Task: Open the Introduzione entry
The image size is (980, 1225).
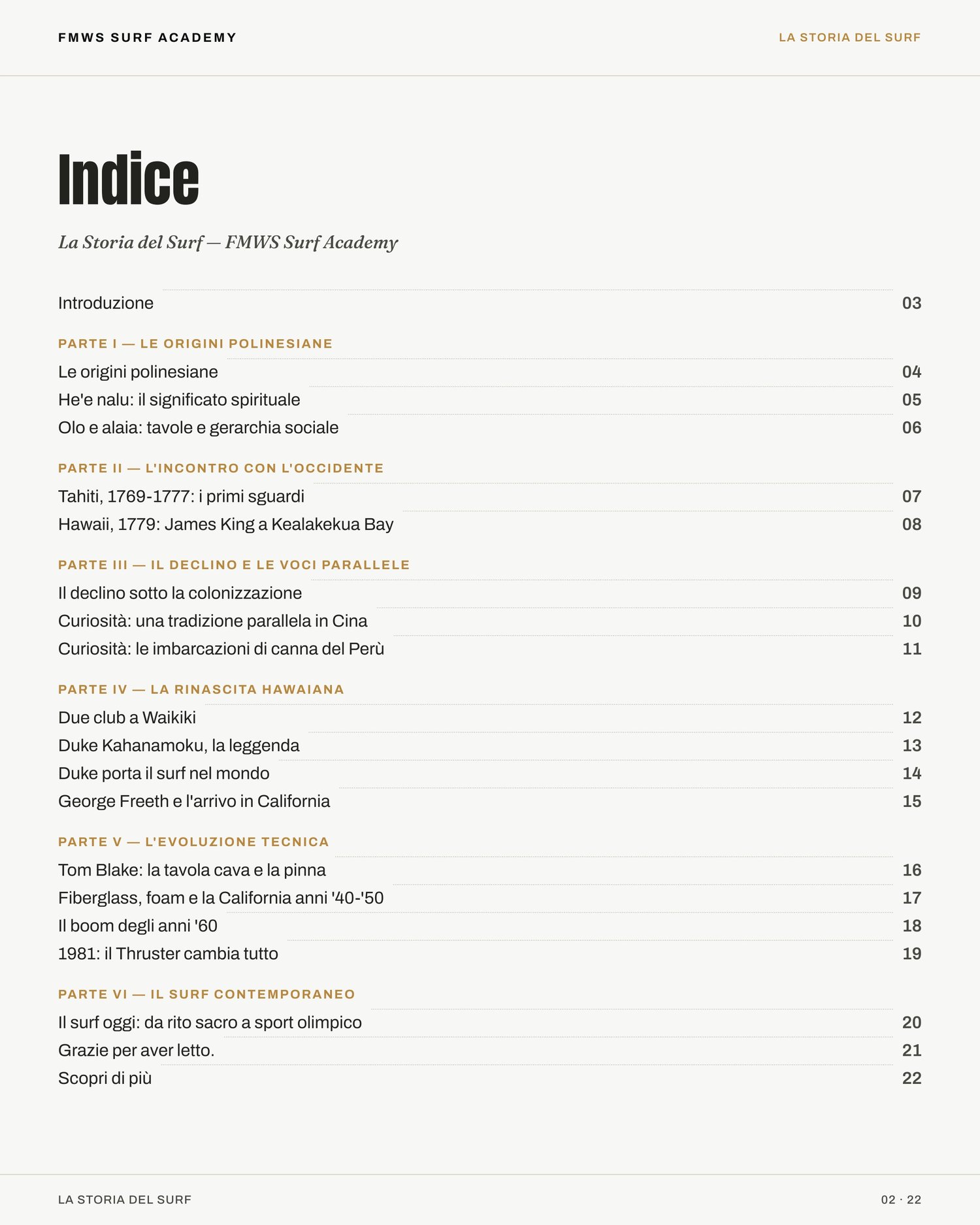Action: pos(489,303)
